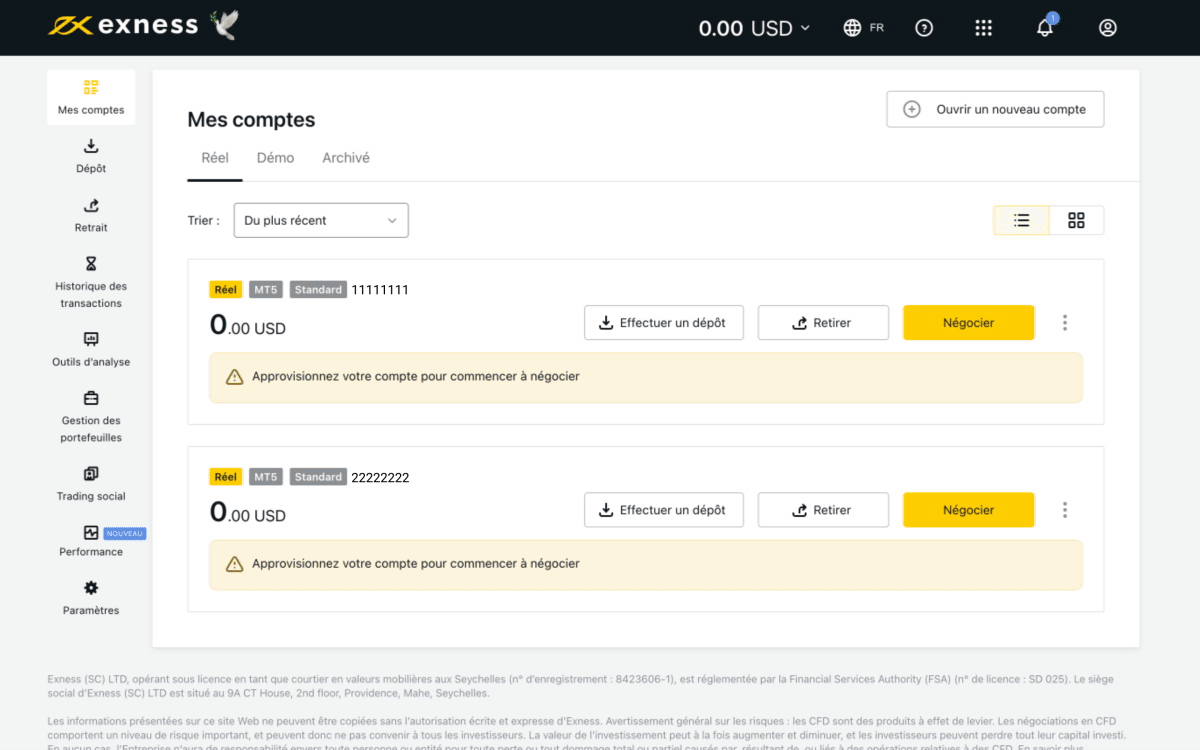Open the Retrait sidebar item
The image size is (1200, 750).
[91, 215]
